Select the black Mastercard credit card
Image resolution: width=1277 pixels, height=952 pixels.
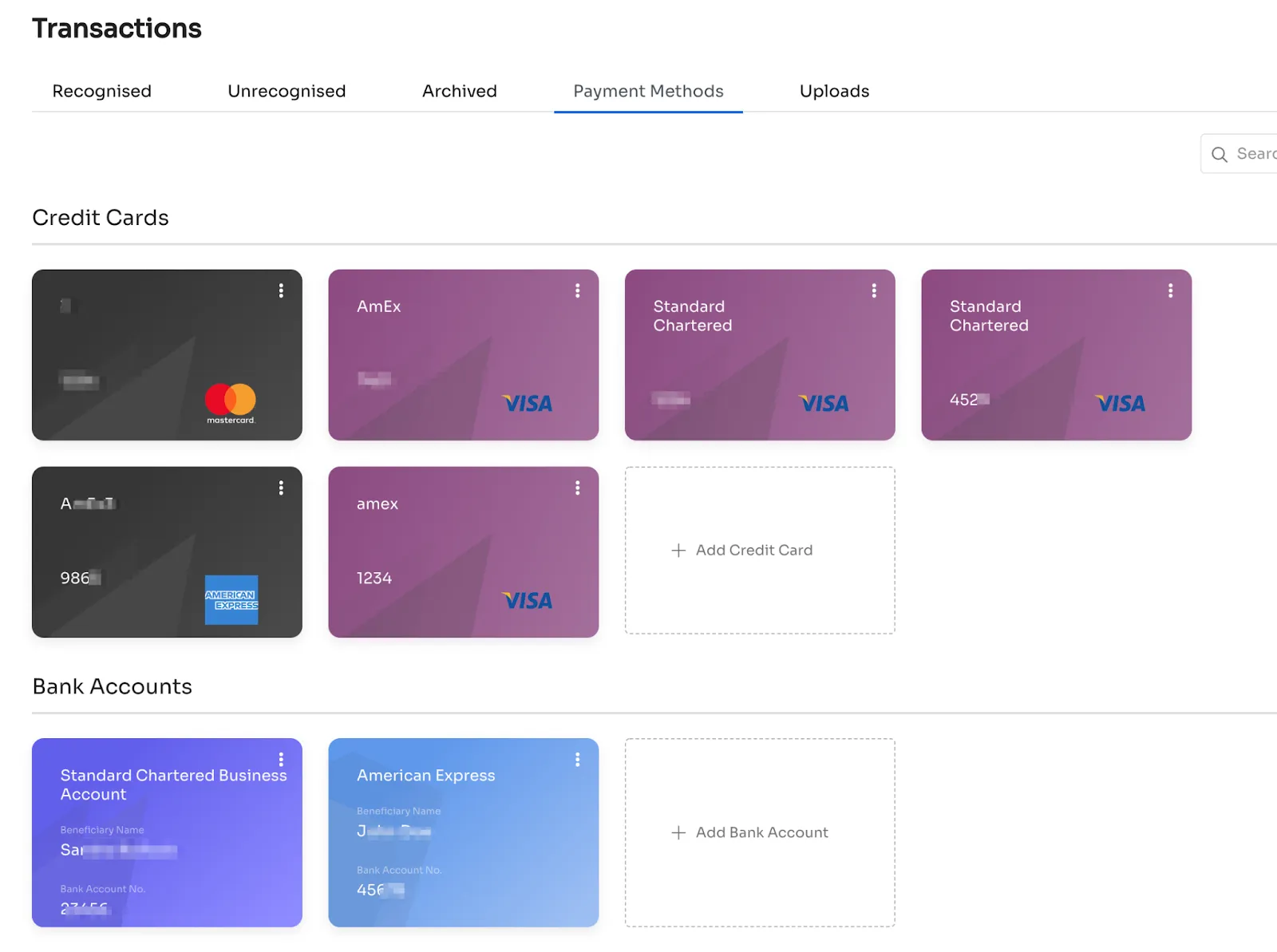(167, 355)
